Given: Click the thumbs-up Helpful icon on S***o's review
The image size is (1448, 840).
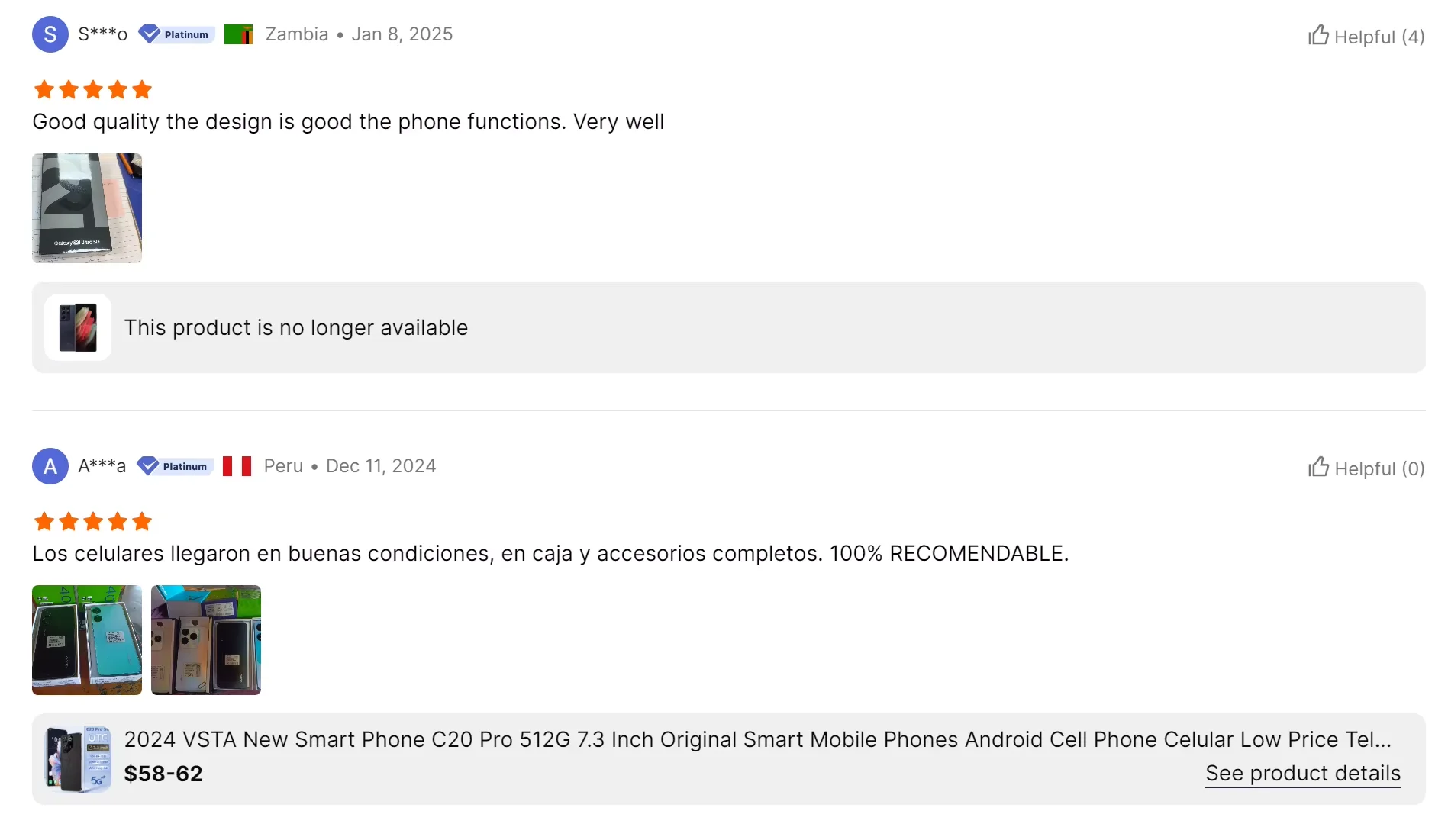Looking at the screenshot, I should (x=1318, y=35).
